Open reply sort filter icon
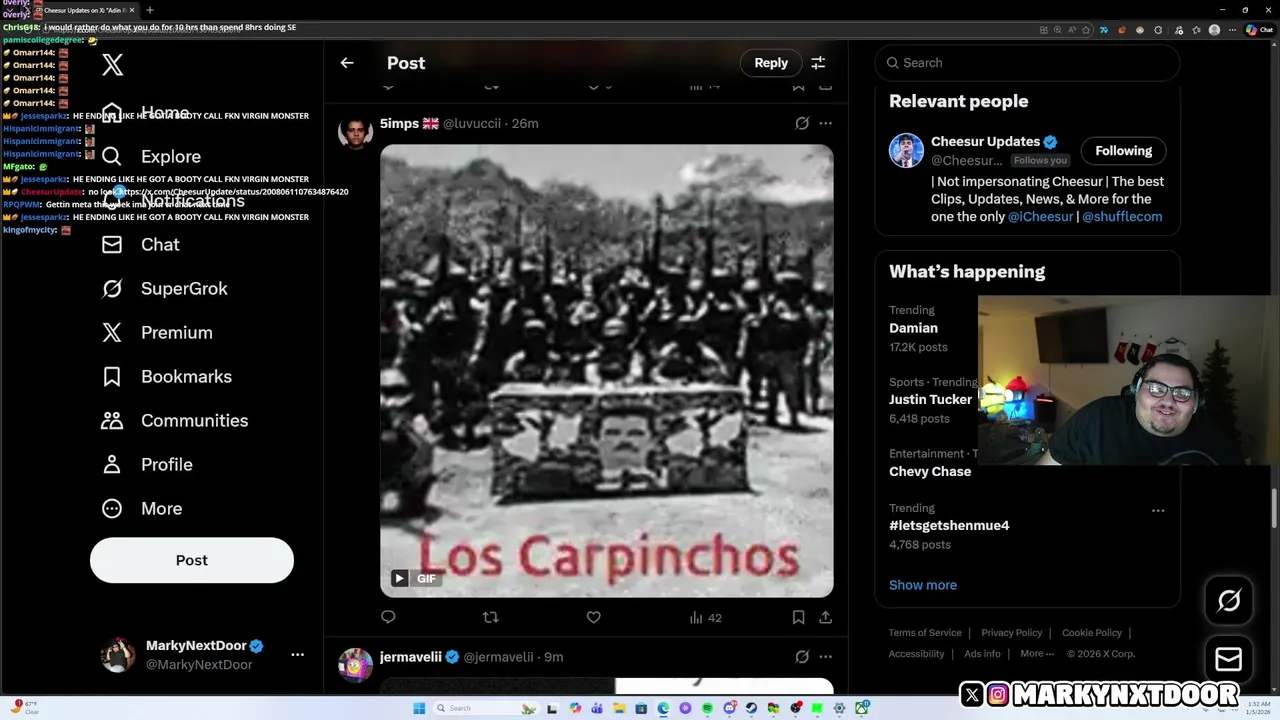 click(818, 62)
